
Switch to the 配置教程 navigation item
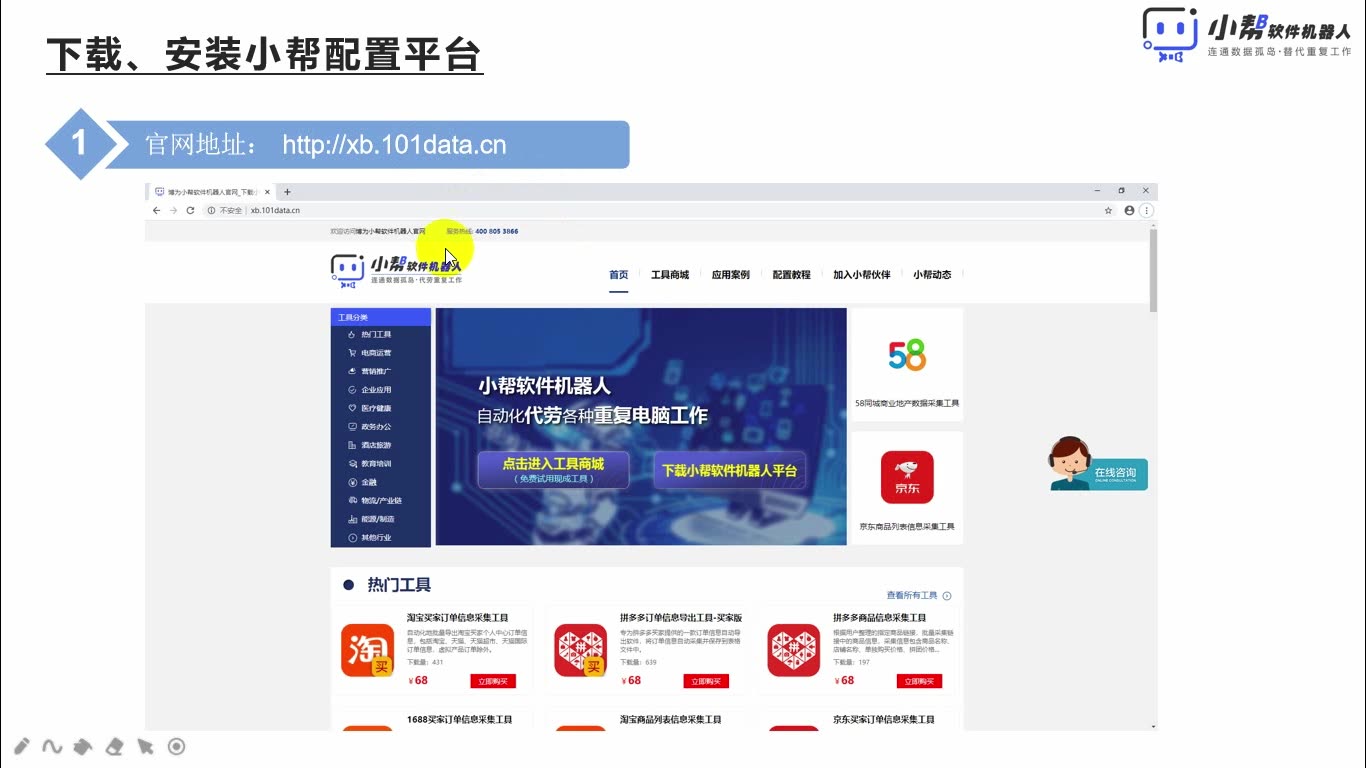point(791,274)
